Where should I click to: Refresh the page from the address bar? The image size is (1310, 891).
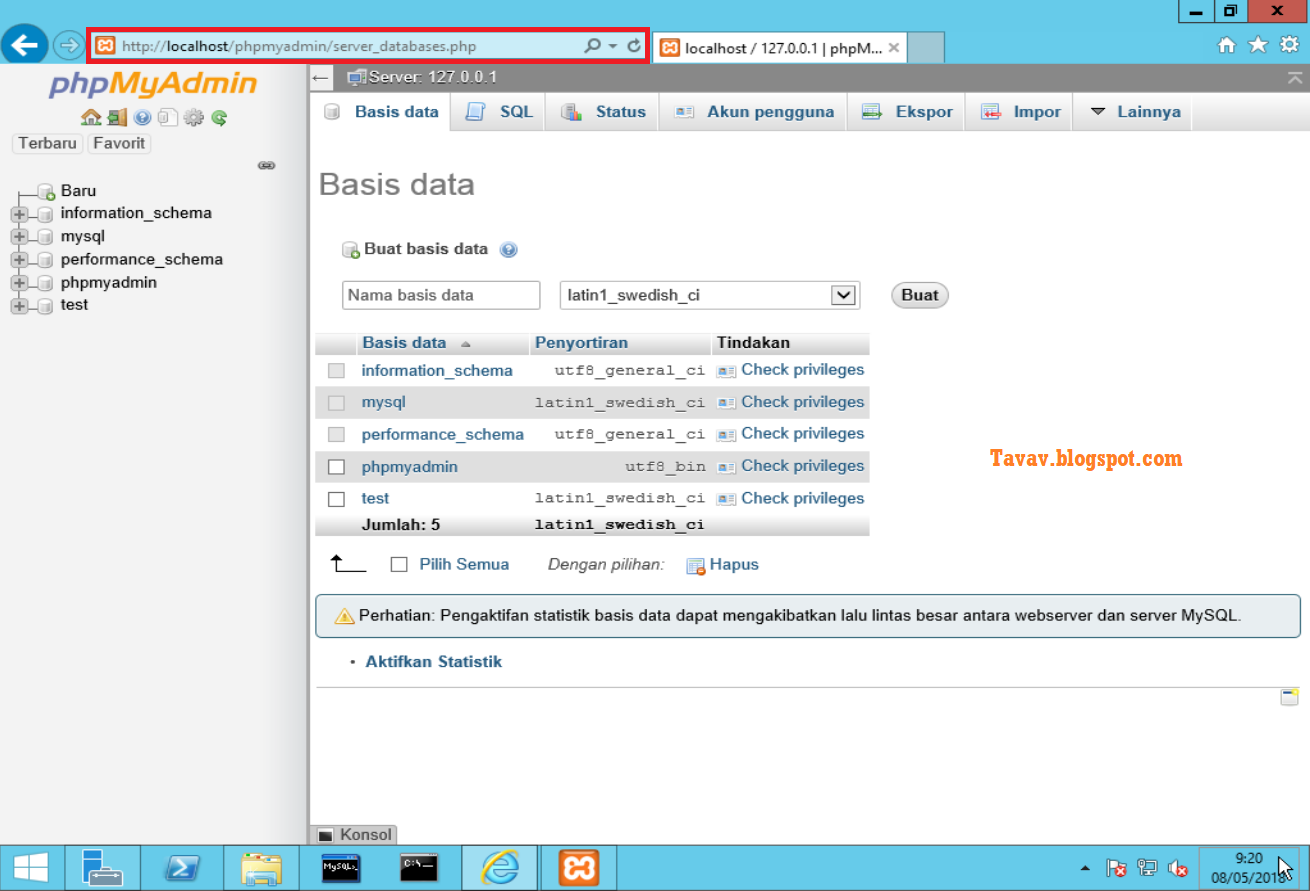click(x=634, y=46)
